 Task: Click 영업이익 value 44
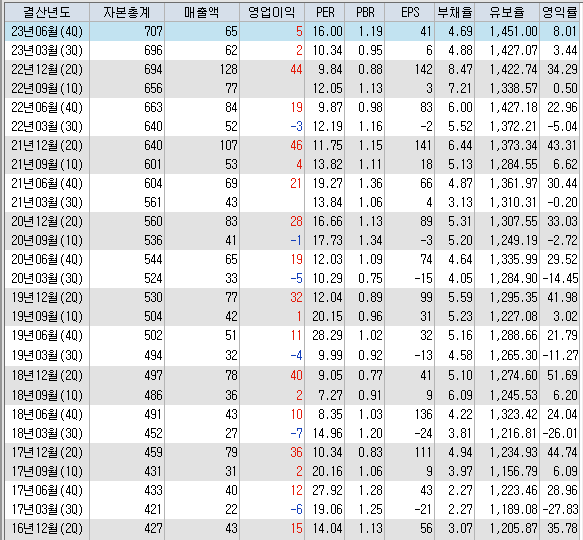(296, 69)
